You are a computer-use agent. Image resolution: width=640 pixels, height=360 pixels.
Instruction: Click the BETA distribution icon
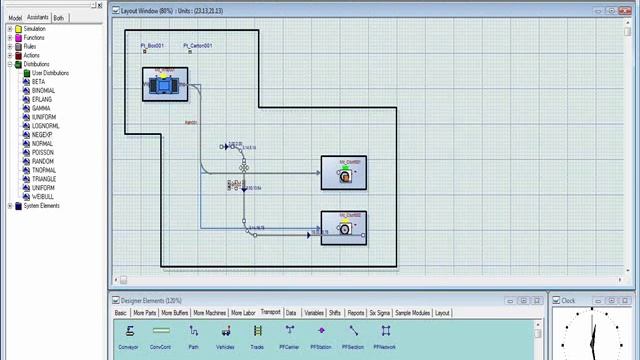pos(27,82)
